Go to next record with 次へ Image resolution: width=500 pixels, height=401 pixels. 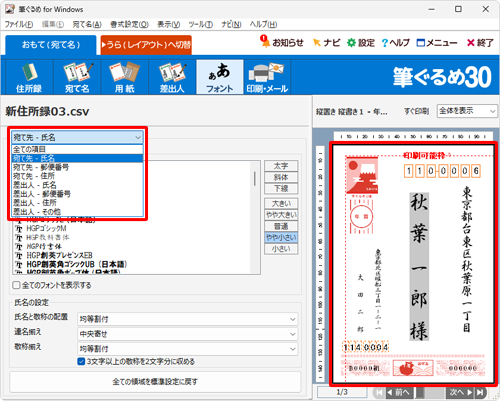click(461, 392)
